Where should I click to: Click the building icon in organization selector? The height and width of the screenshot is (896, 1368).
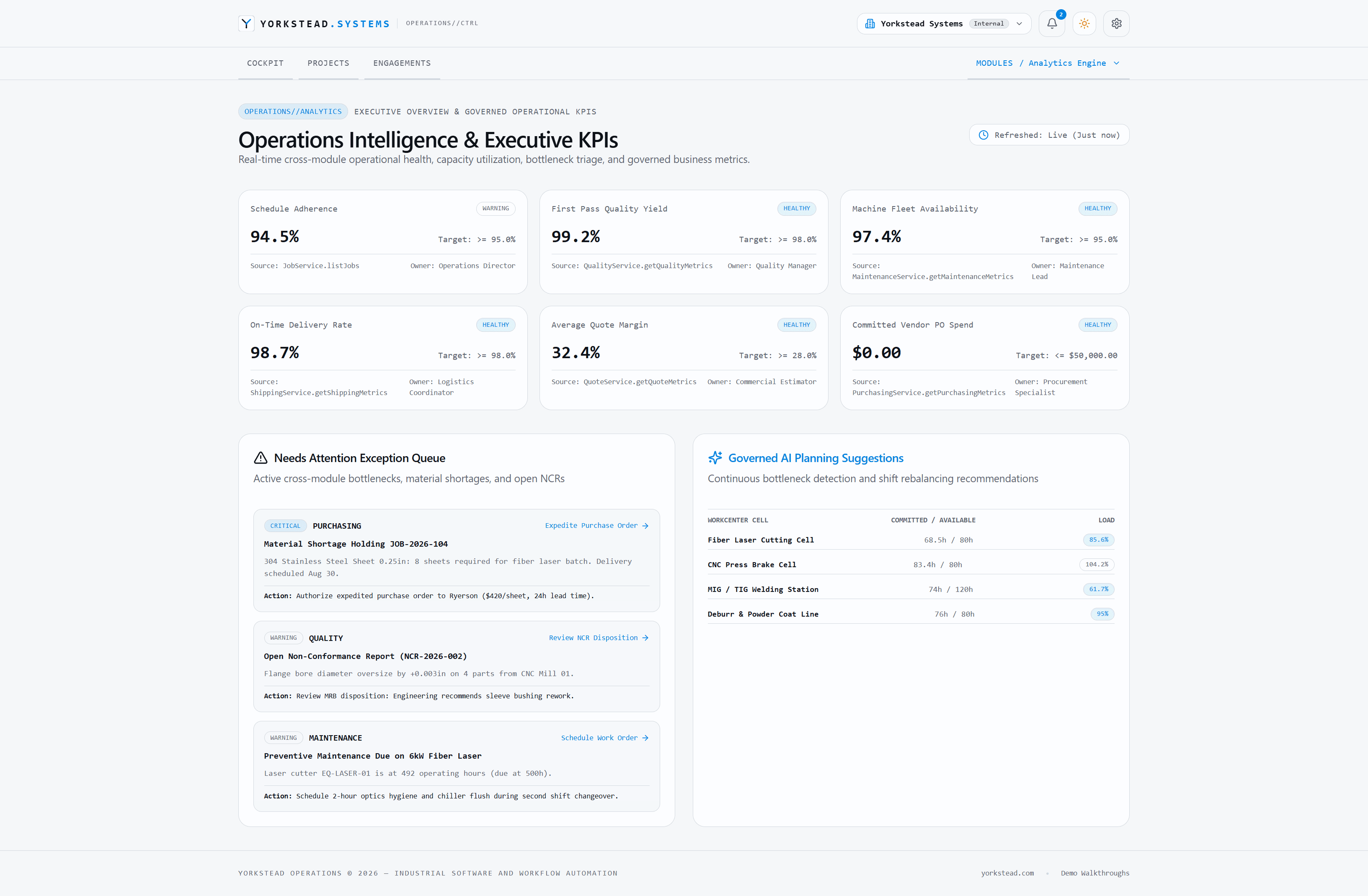point(870,23)
